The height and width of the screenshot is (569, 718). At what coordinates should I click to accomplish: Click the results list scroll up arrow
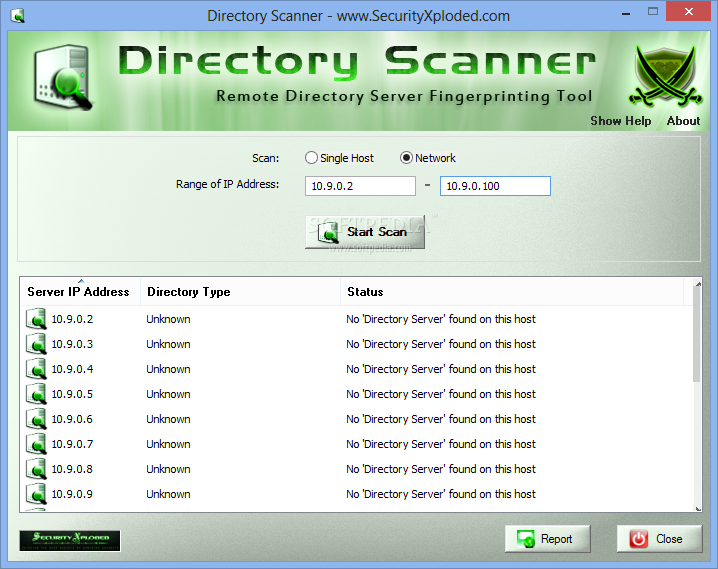pos(698,284)
